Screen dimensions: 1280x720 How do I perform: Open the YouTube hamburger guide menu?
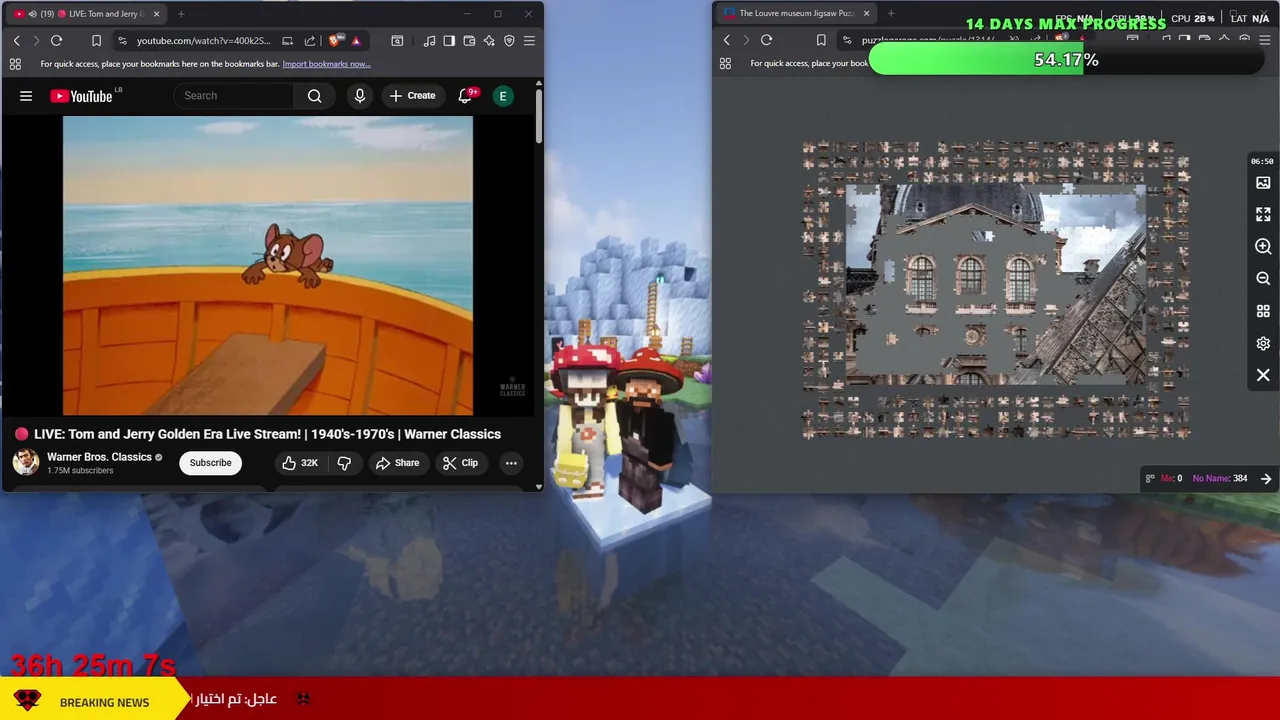(x=26, y=96)
